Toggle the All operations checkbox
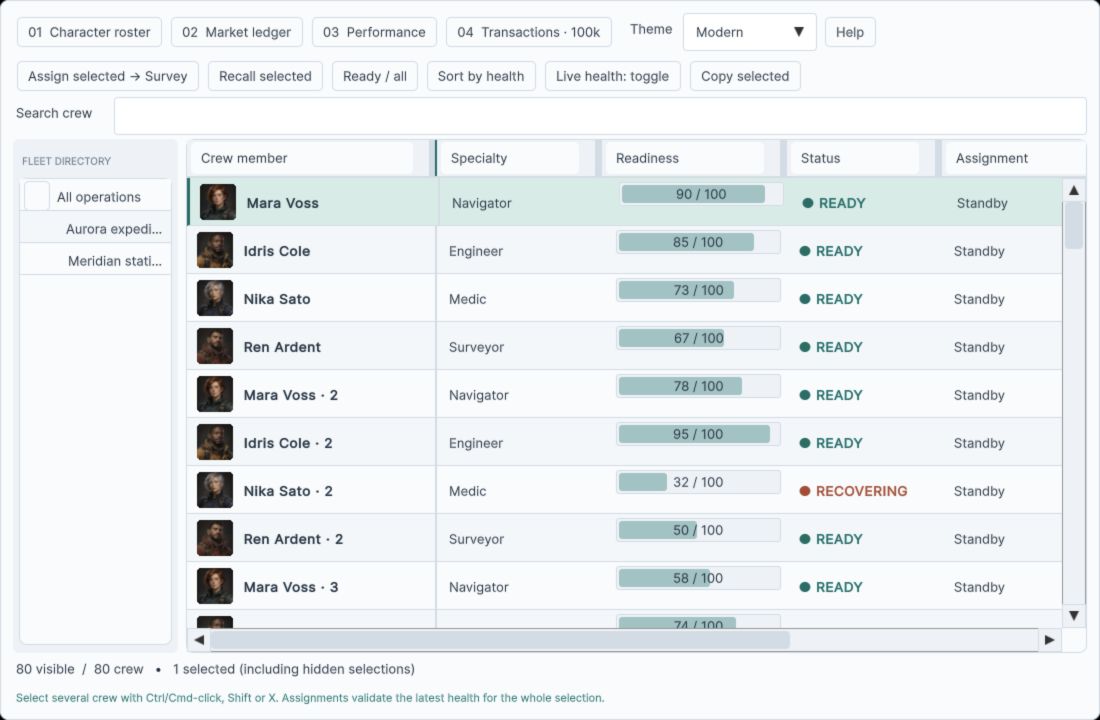The image size is (1100, 720). 36,196
